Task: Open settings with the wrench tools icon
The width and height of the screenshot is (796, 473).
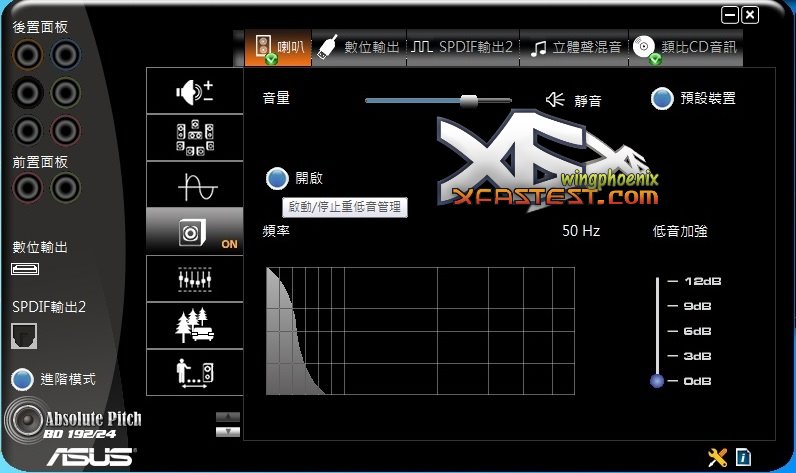Action: 717,457
